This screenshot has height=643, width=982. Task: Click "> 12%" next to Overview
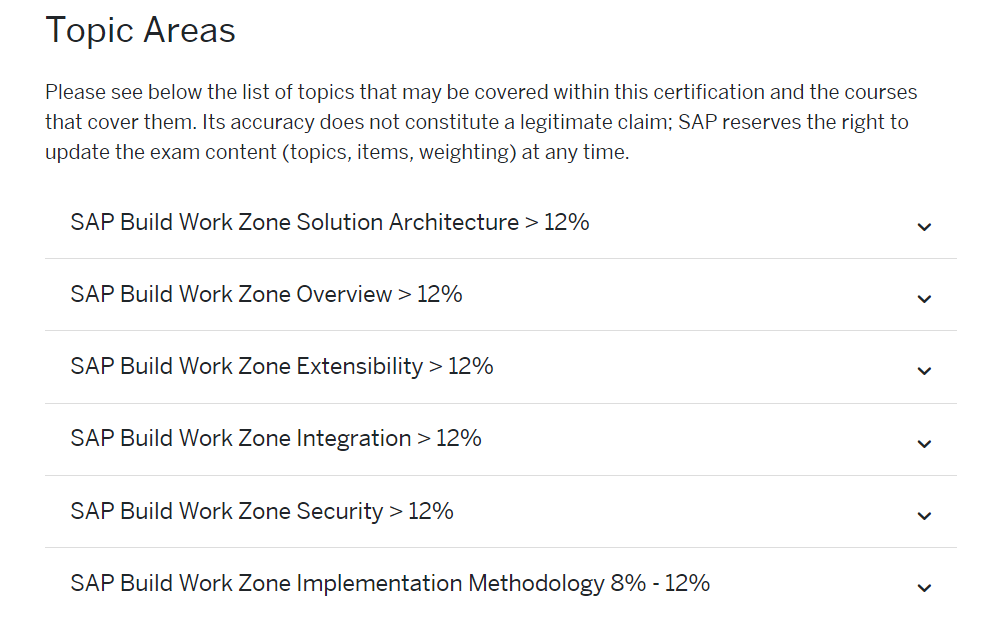tap(430, 294)
